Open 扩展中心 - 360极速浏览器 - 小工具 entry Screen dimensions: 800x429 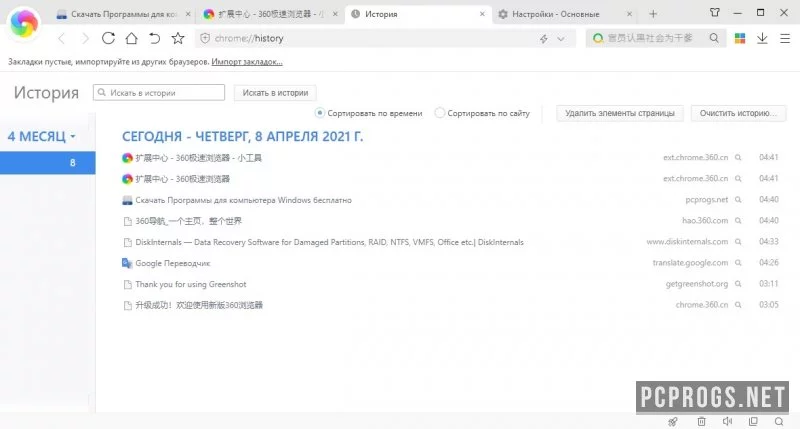click(x=198, y=158)
